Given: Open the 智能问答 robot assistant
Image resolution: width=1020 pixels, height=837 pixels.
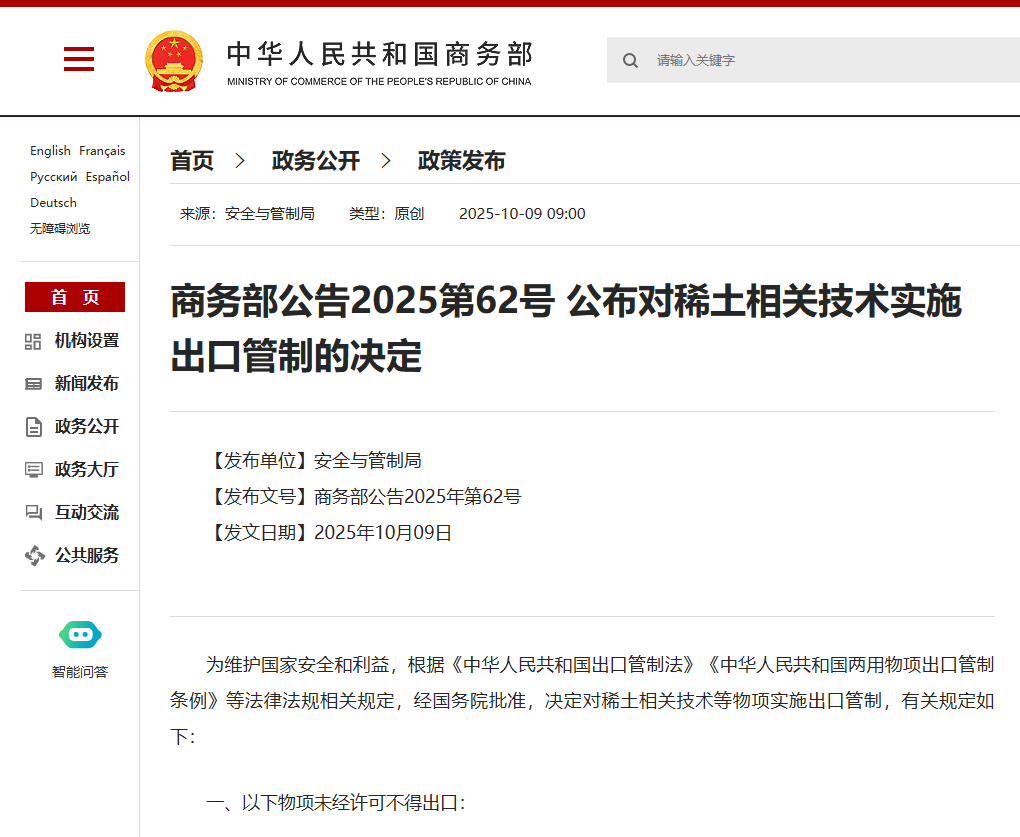Looking at the screenshot, I should [x=80, y=635].
